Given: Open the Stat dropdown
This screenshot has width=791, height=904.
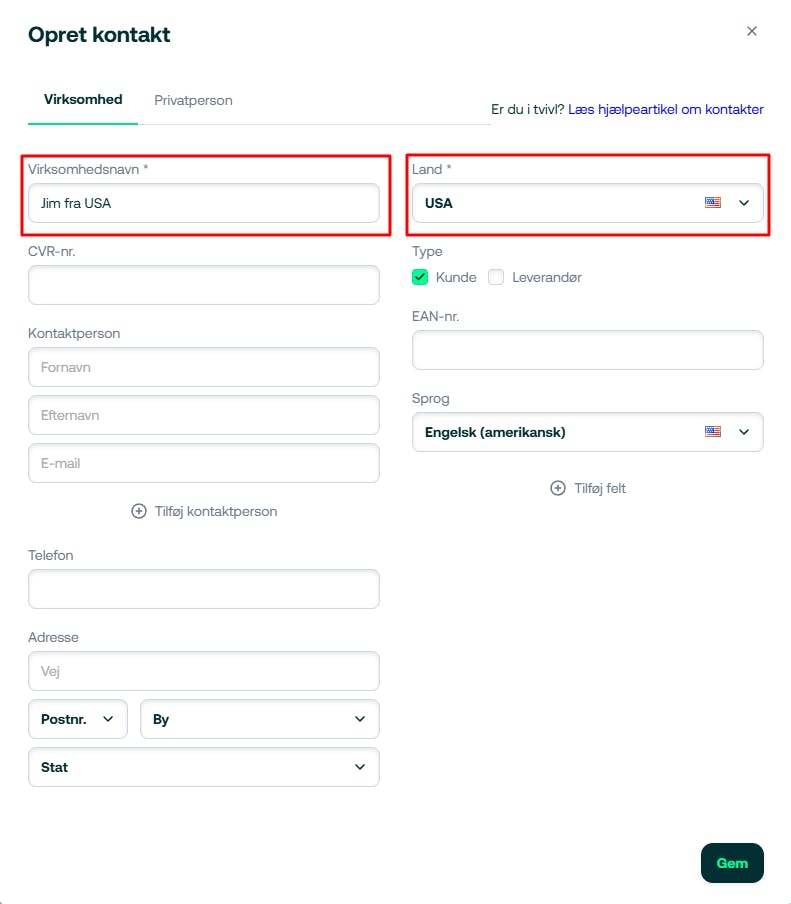Looking at the screenshot, I should 204,767.
